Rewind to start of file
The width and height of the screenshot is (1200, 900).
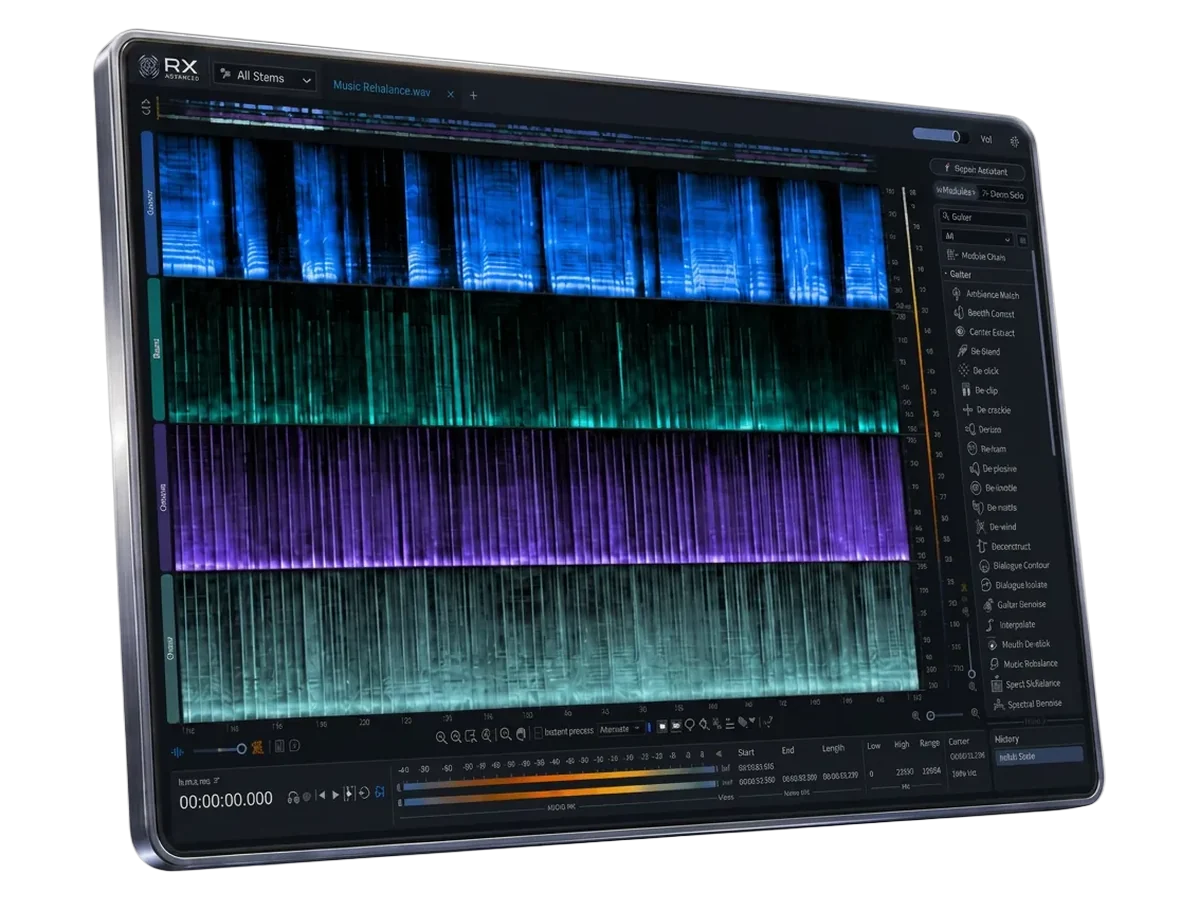321,795
